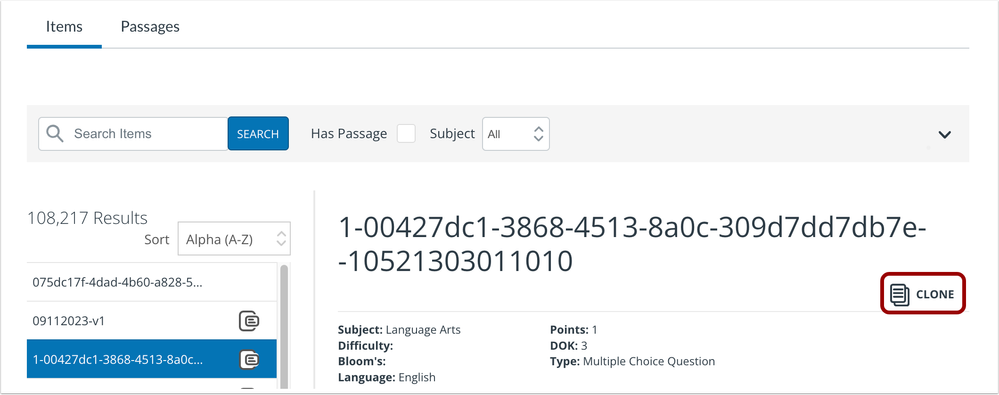This screenshot has height=395, width=999.
Task: Open the Subject All dropdown
Action: click(516, 134)
